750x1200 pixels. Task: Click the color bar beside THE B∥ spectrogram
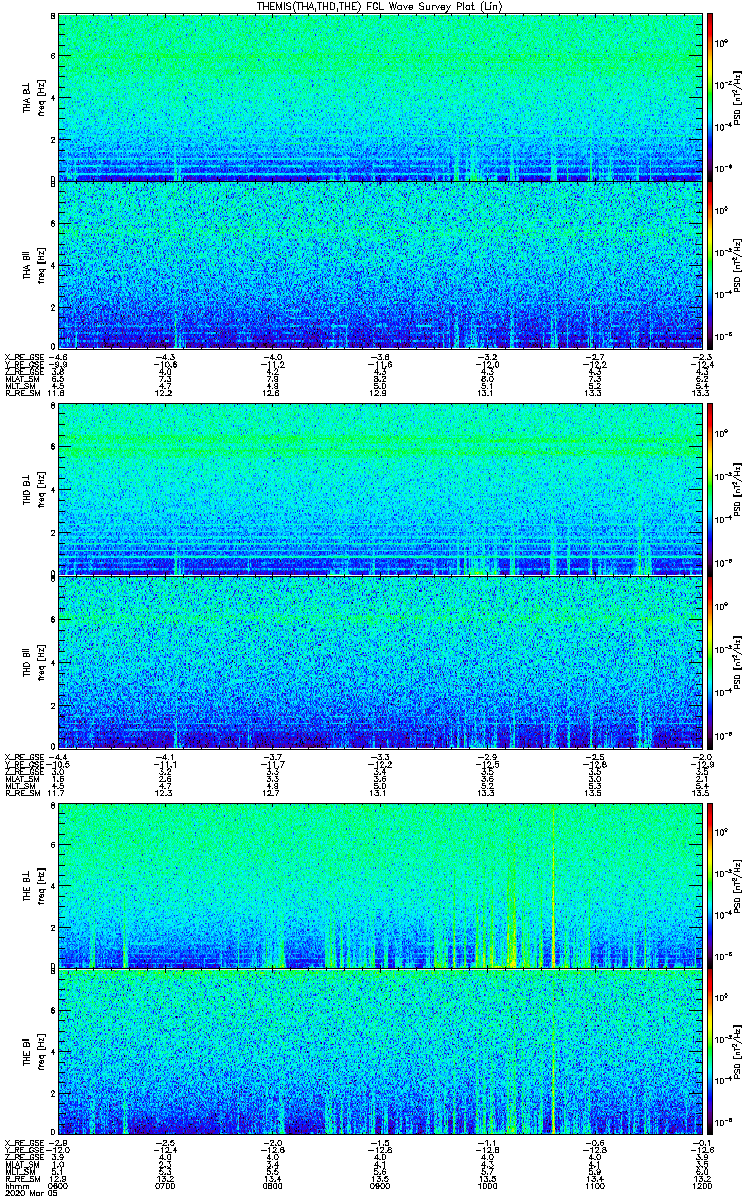(710, 1052)
